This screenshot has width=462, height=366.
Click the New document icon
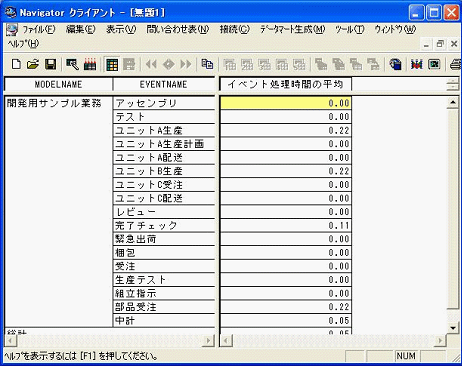16,64
